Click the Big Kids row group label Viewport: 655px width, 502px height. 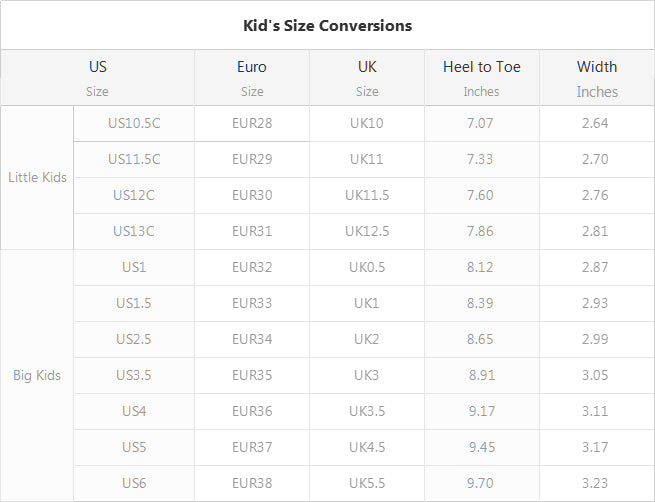pos(37,375)
